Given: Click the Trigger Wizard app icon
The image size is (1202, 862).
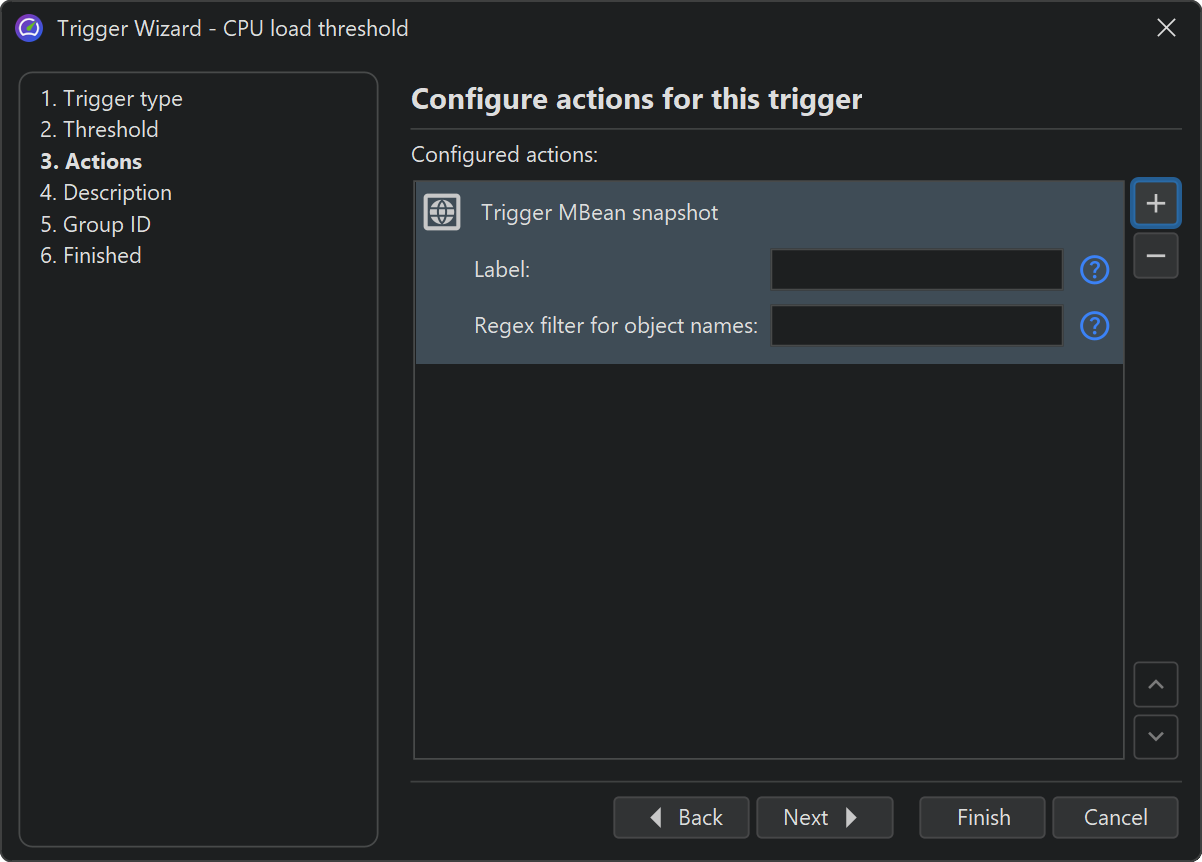Looking at the screenshot, I should [x=29, y=28].
